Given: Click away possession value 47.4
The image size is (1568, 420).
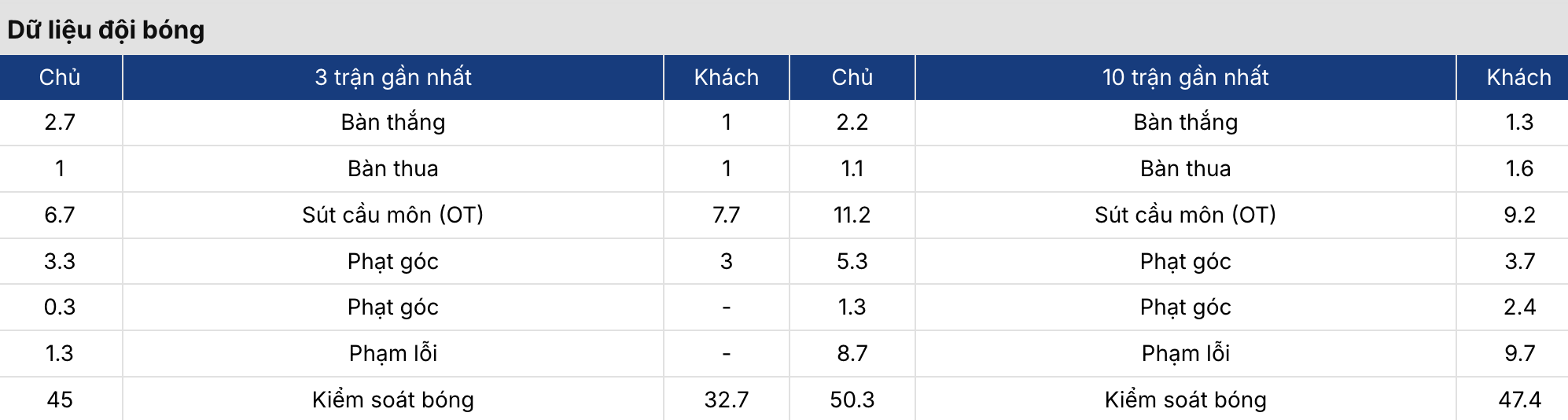Looking at the screenshot, I should click(1519, 400).
